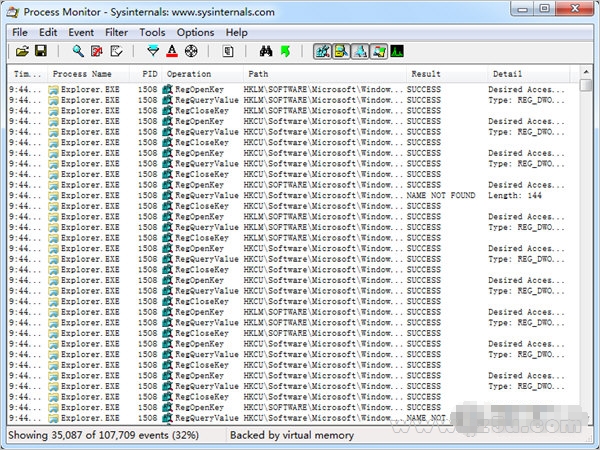Toggle the Capture magnifier icon
600x450 pixels.
click(78, 51)
